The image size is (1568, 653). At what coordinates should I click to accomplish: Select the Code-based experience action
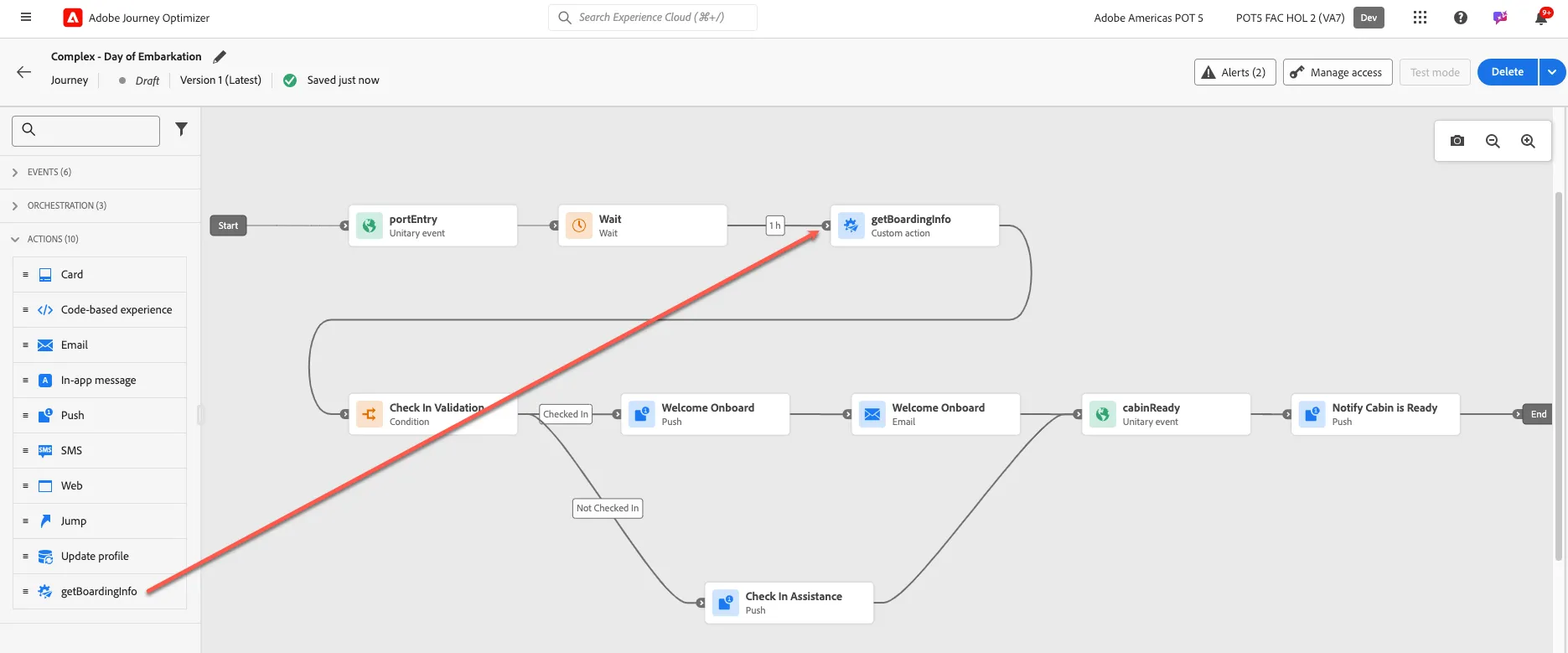coord(100,309)
